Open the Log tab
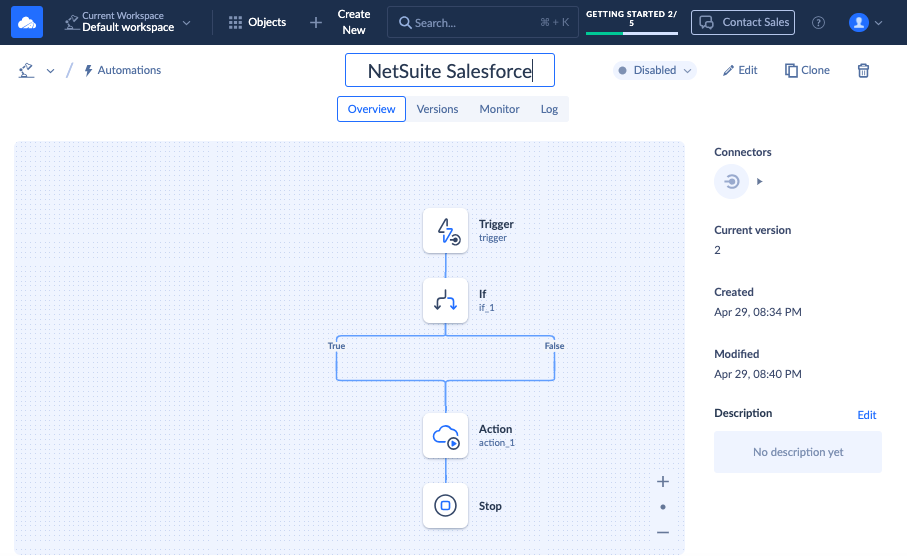Screen dimensions: 907x556 pos(549,109)
